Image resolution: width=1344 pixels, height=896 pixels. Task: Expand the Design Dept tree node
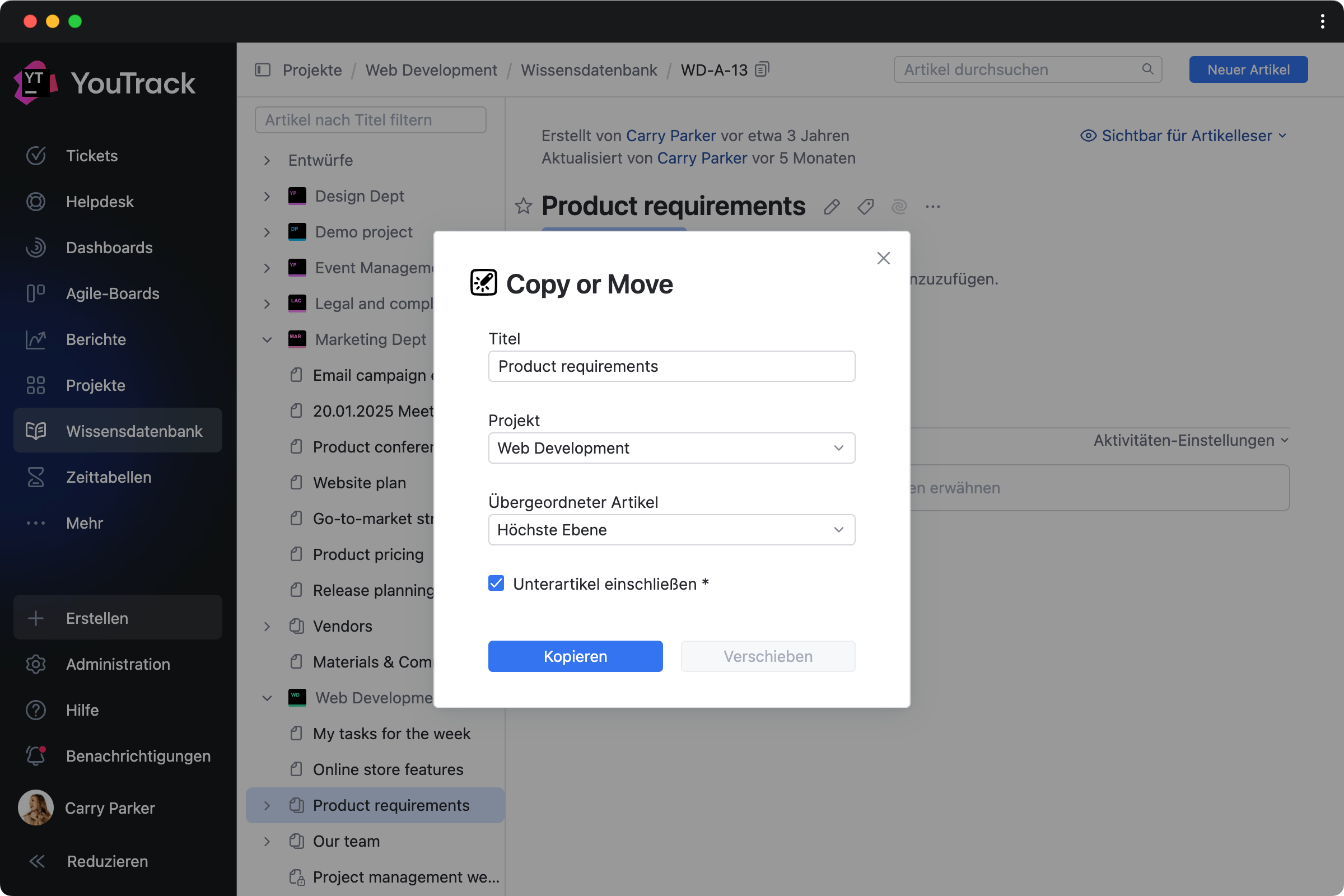pyautogui.click(x=267, y=196)
